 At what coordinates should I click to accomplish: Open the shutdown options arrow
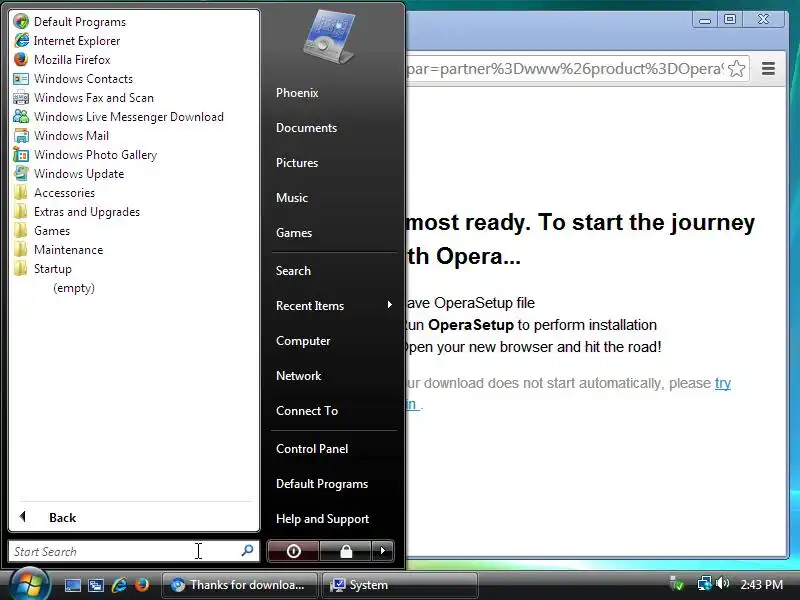(383, 551)
